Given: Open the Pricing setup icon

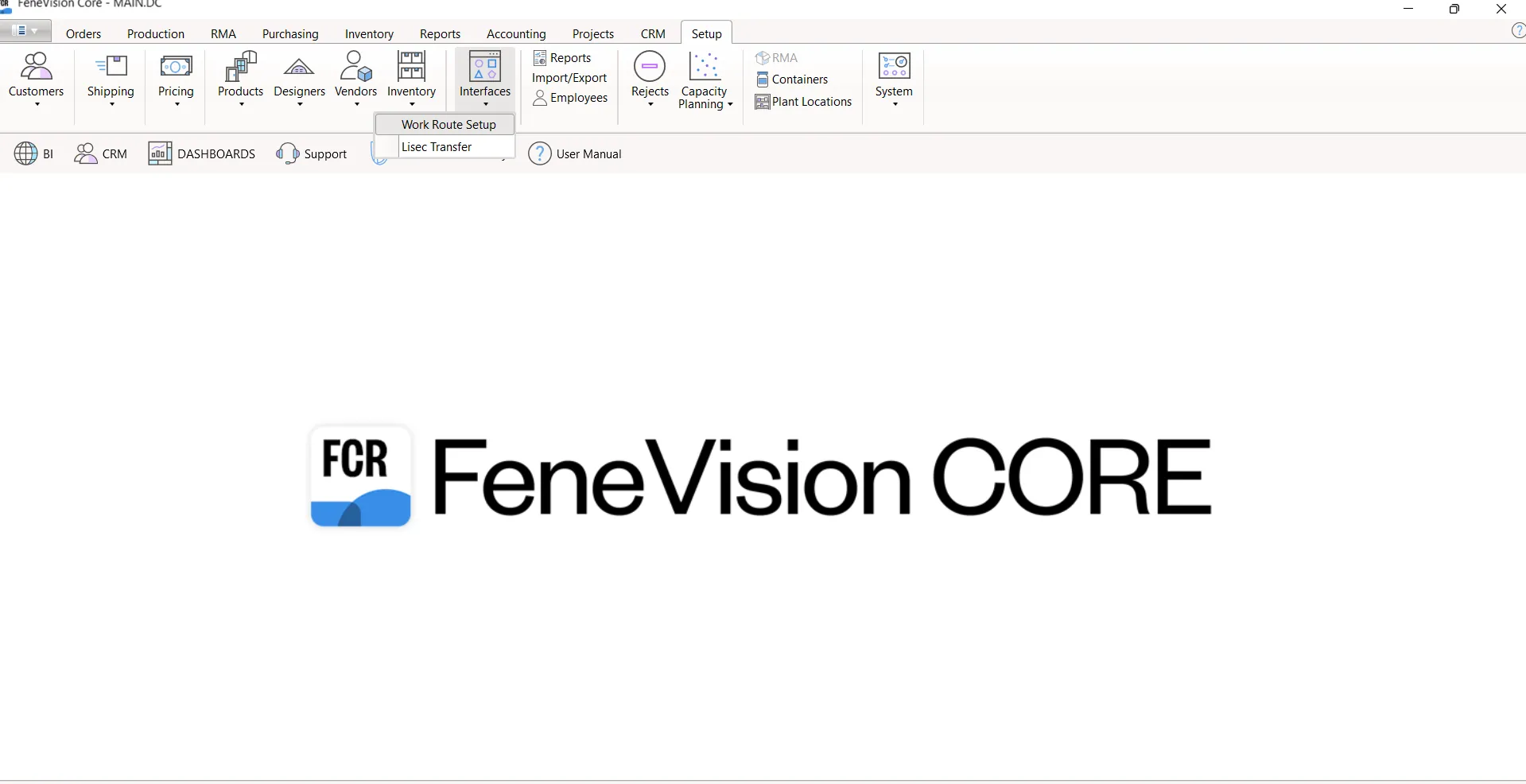Looking at the screenshot, I should click(x=176, y=67).
